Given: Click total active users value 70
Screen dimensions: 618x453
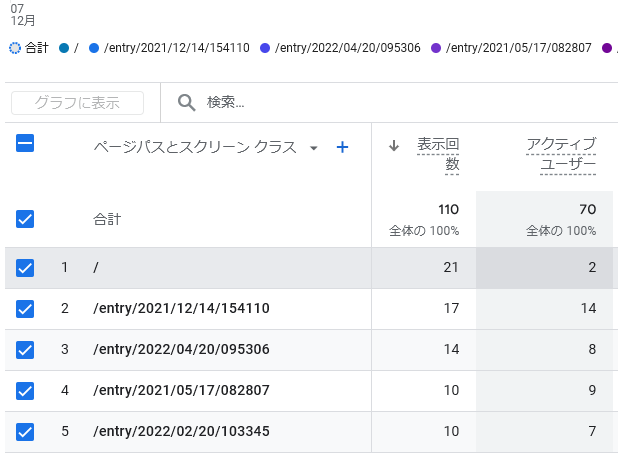Looking at the screenshot, I should [588, 209].
